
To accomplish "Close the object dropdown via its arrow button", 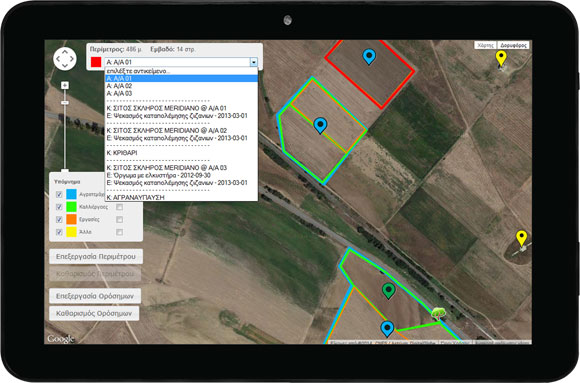I will (254, 62).
